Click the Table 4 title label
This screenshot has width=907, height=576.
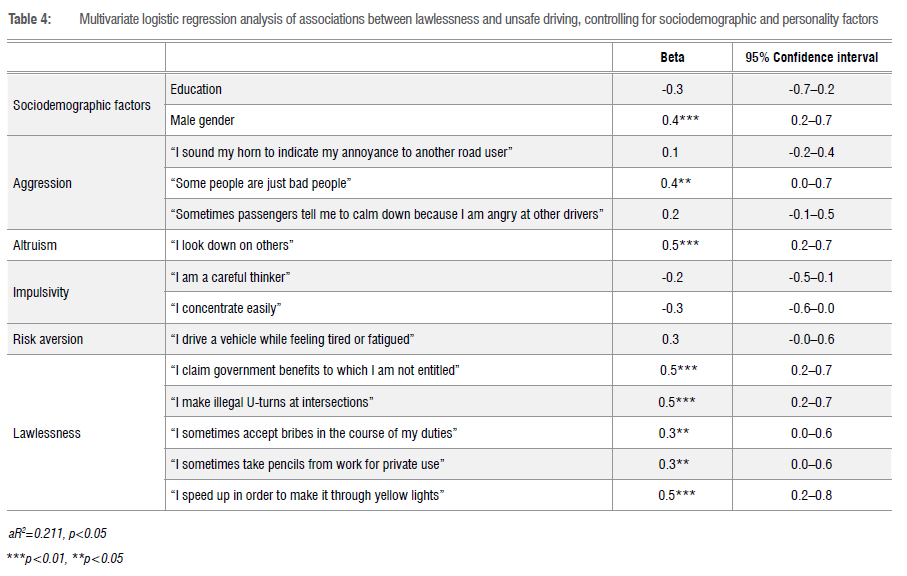tap(28, 19)
